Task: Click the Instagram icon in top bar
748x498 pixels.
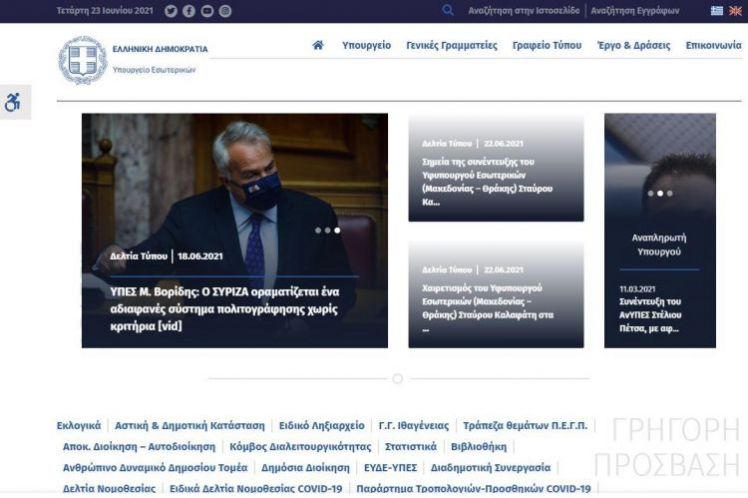Action: (x=225, y=11)
